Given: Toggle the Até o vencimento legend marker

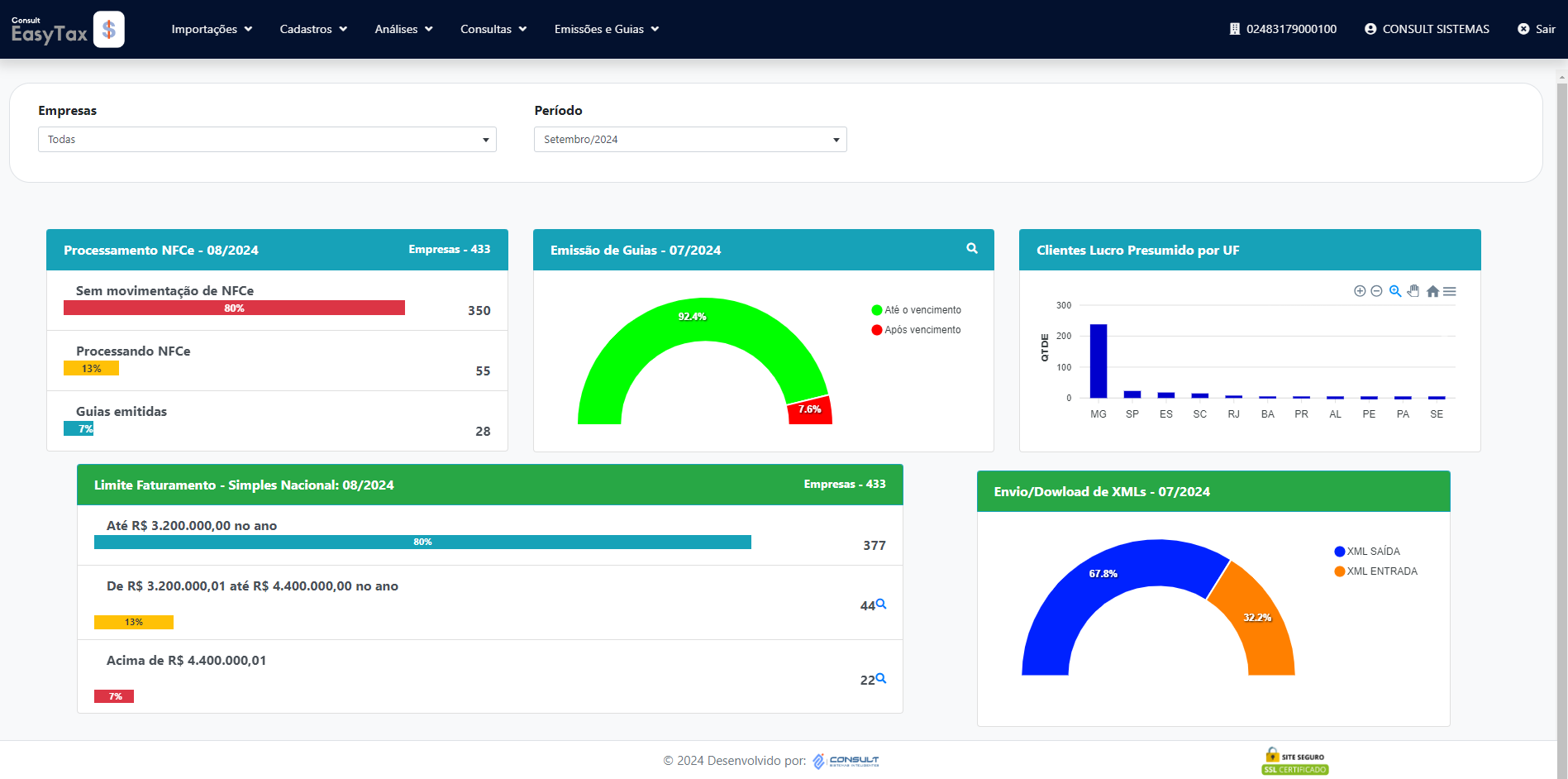Looking at the screenshot, I should (x=877, y=310).
